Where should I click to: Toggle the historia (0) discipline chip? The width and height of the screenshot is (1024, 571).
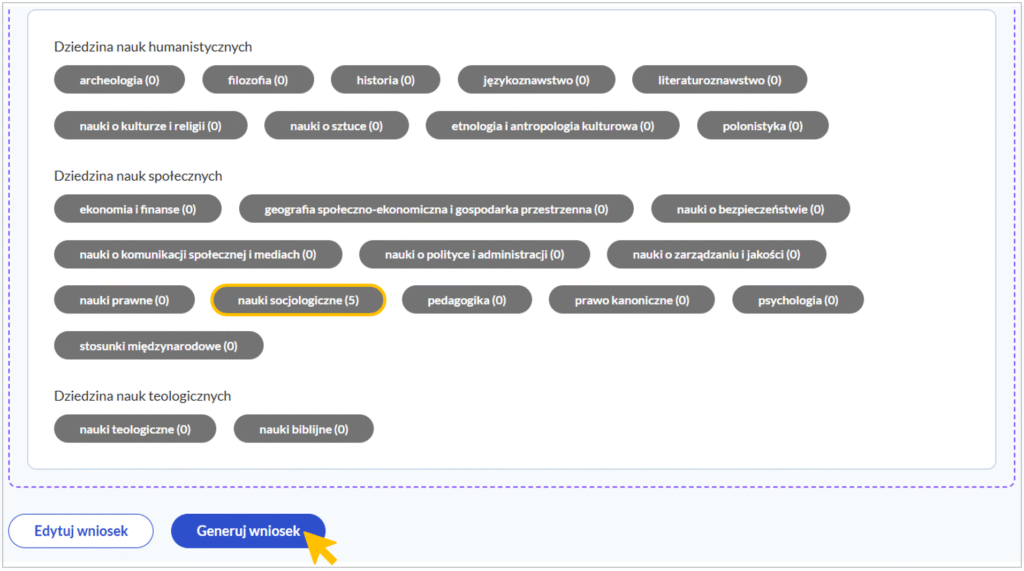pyautogui.click(x=385, y=80)
